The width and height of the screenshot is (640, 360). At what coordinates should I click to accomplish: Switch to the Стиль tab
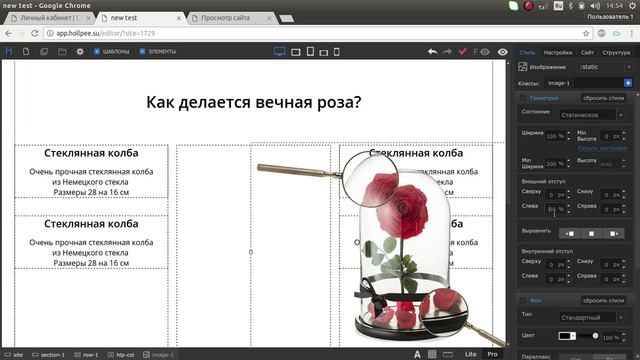coord(527,52)
